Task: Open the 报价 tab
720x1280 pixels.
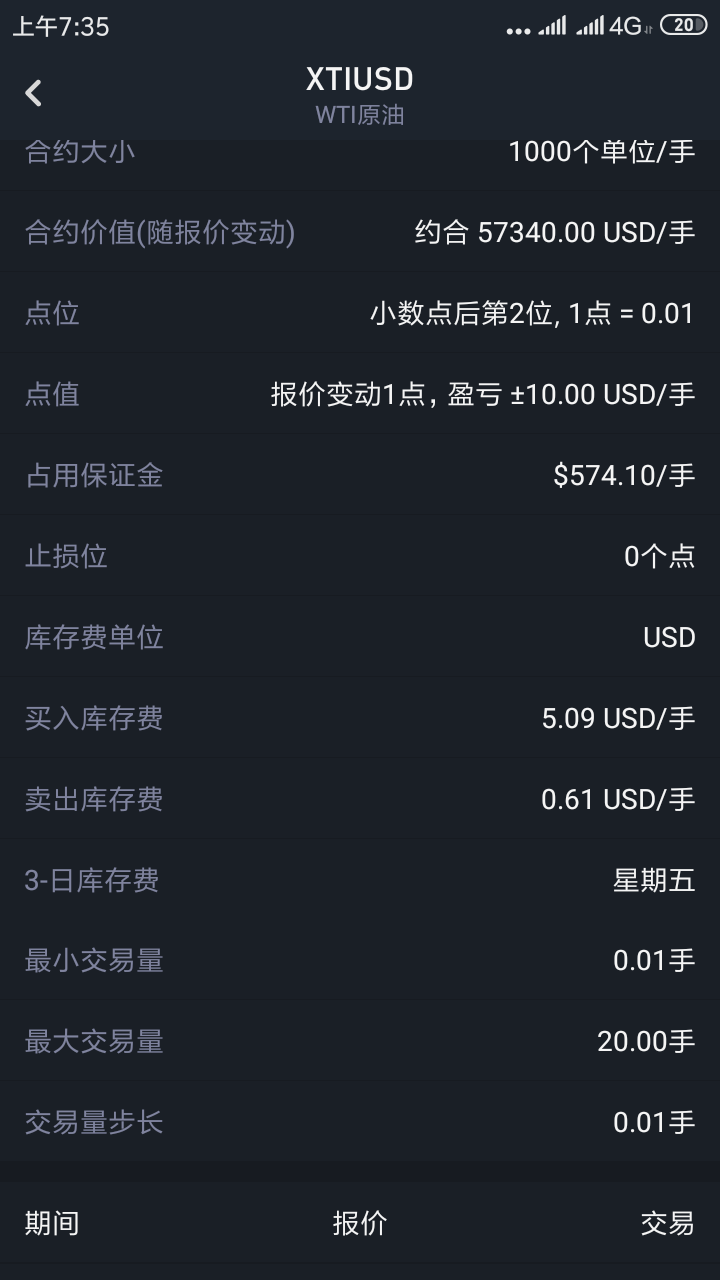Action: pyautogui.click(x=360, y=1223)
